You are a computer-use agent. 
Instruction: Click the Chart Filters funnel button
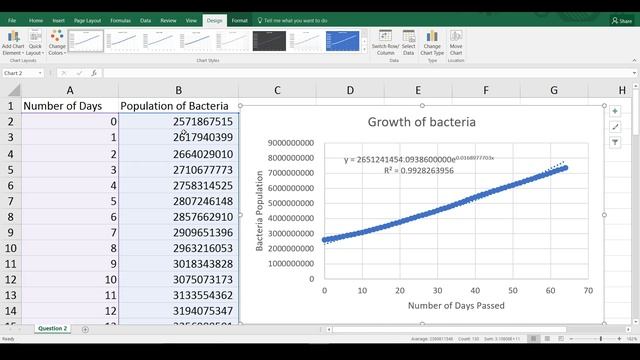[x=615, y=142]
